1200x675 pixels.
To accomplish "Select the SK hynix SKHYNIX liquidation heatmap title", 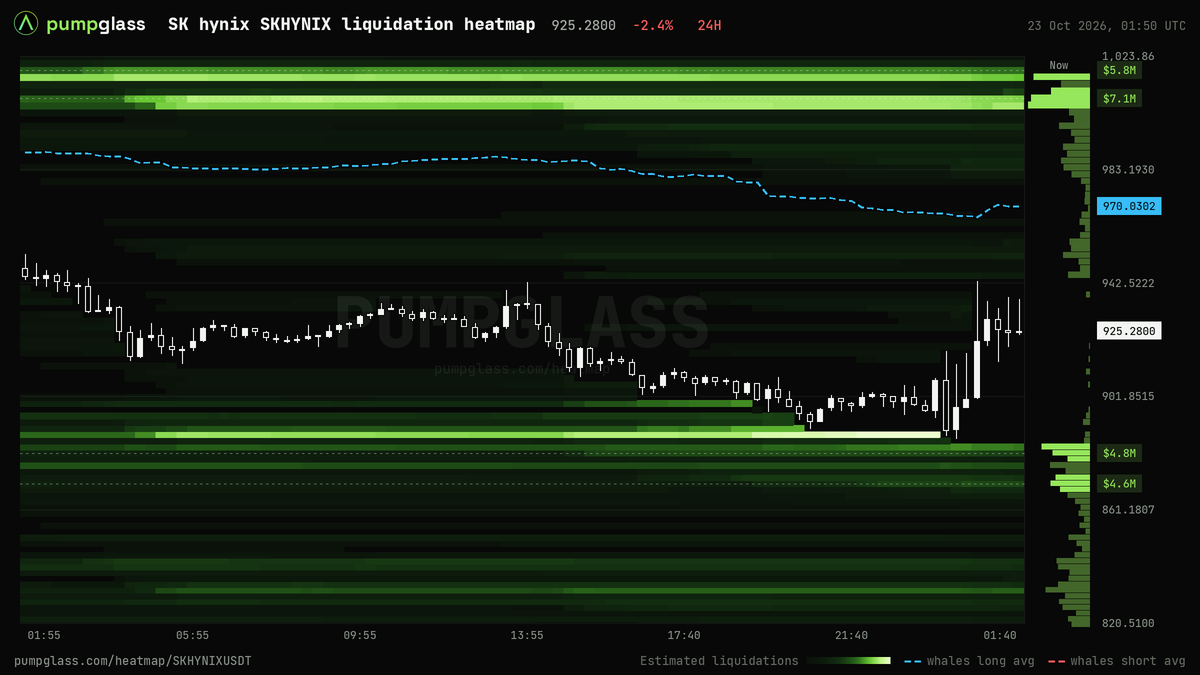I will pos(351,24).
